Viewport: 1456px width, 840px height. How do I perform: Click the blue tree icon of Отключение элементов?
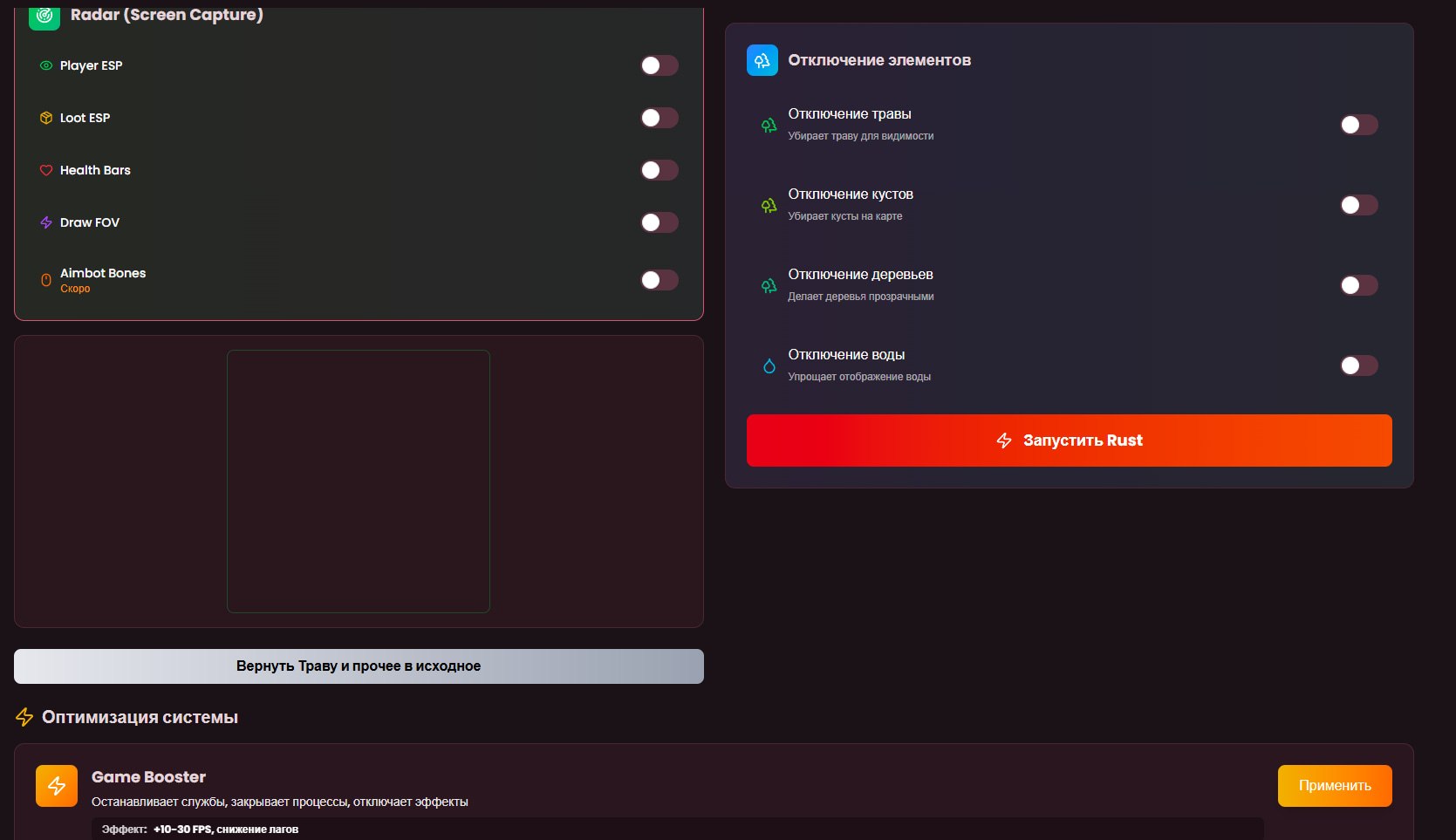[x=762, y=60]
